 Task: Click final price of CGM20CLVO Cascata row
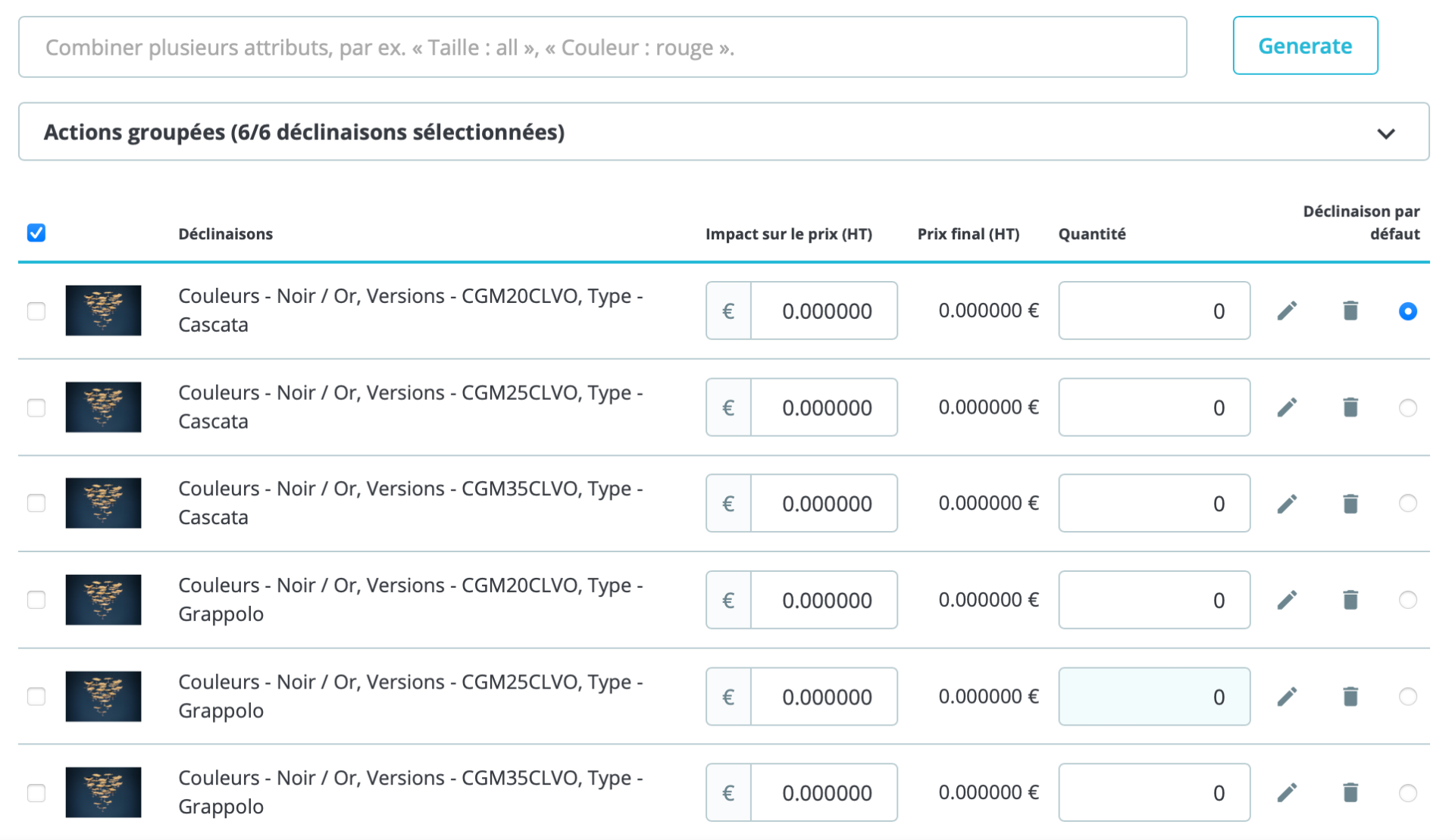click(x=988, y=311)
